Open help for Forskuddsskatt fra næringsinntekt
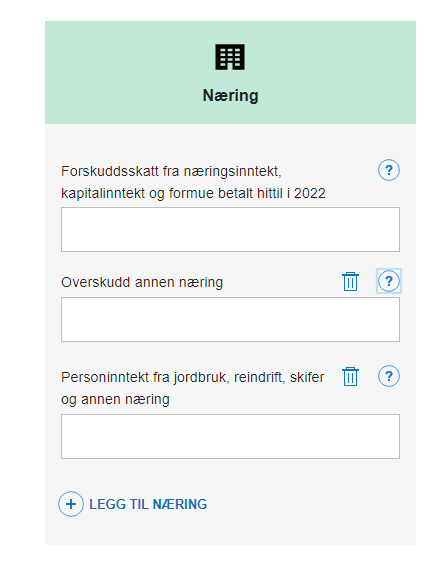Viewport: 436px width, 573px height. click(388, 170)
